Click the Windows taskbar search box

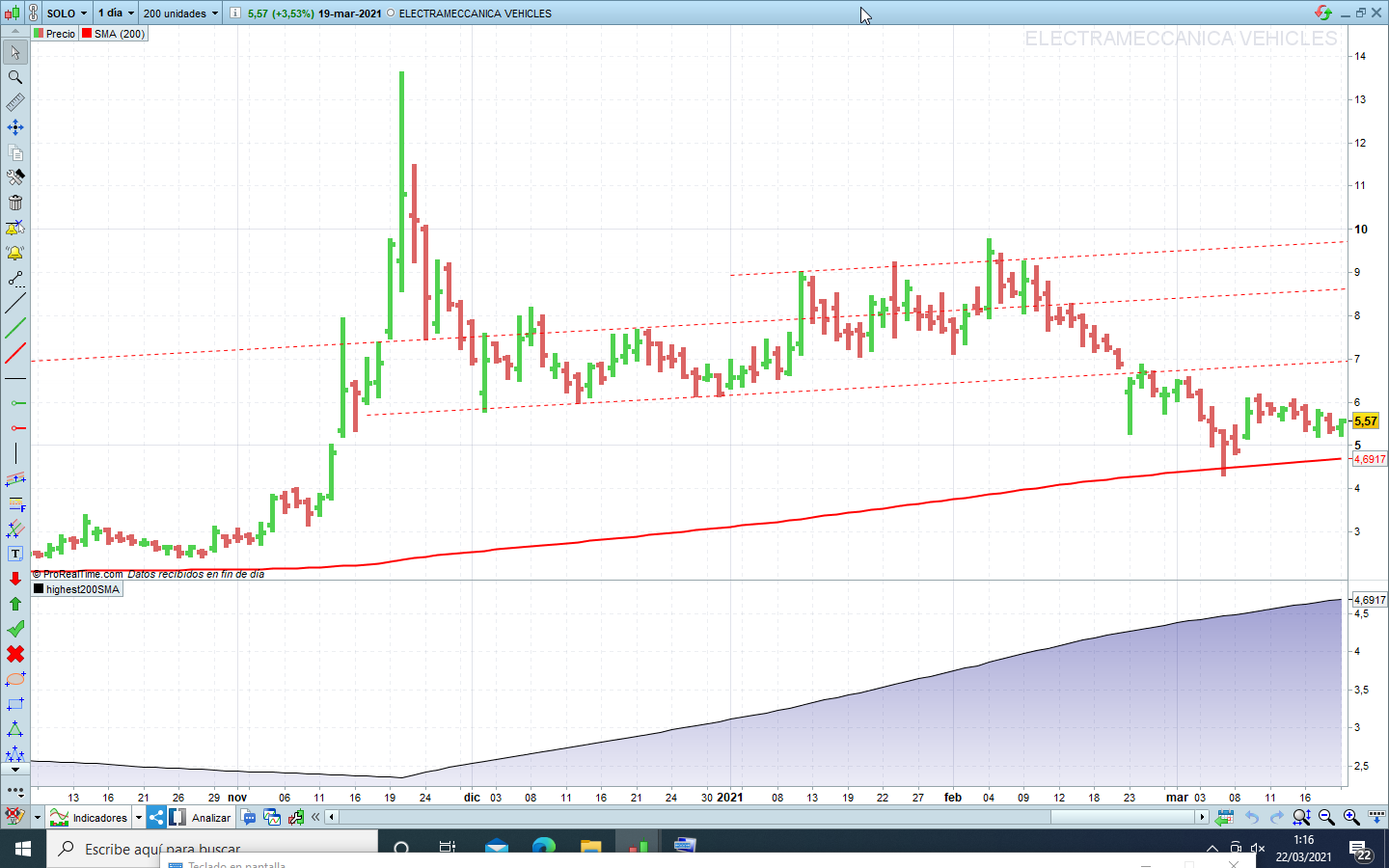(x=212, y=849)
